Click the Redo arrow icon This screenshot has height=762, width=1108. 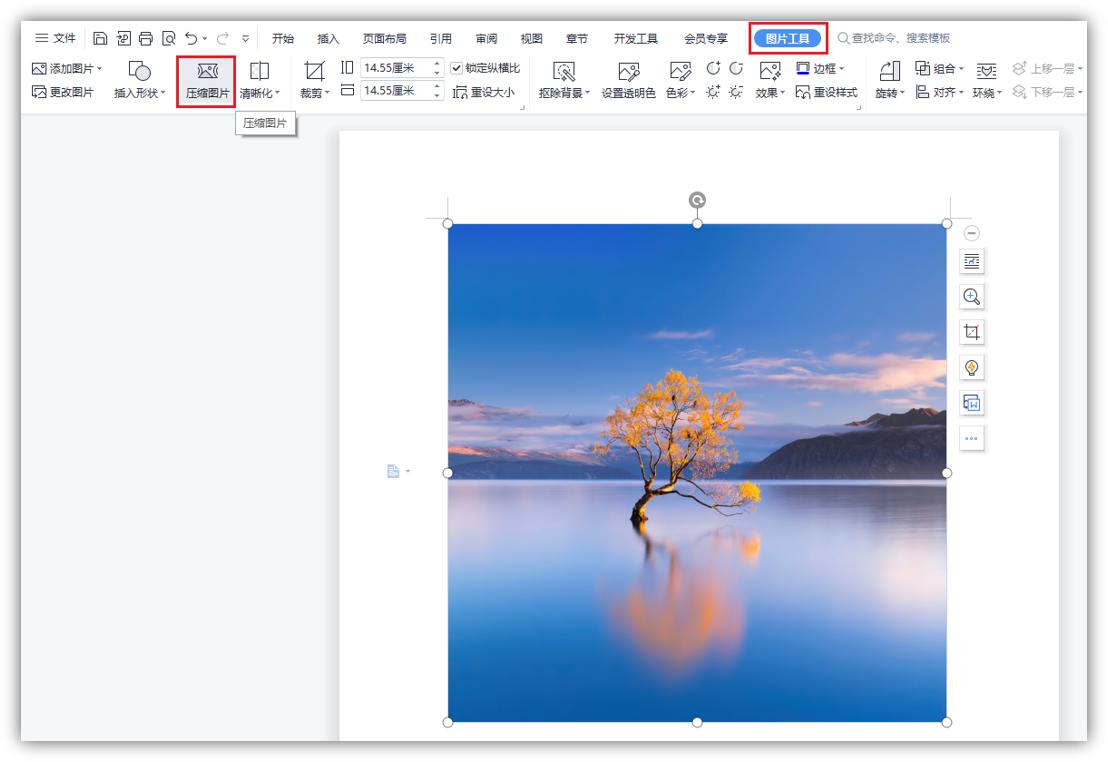223,38
